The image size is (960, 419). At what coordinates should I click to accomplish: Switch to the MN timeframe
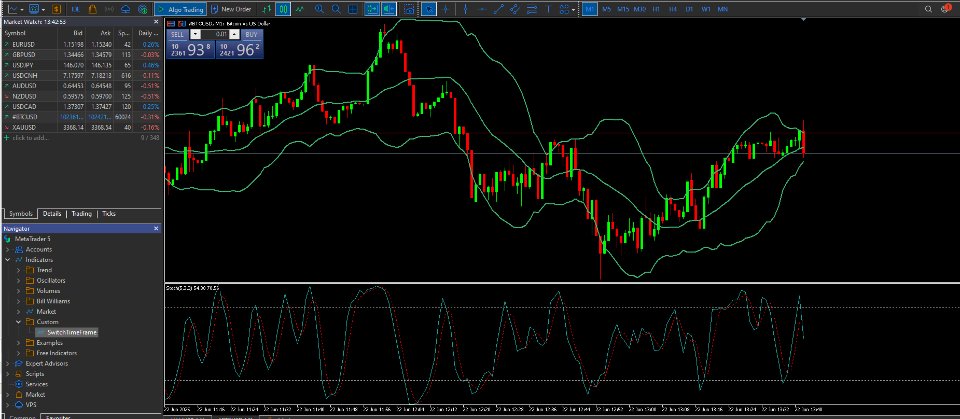[x=723, y=9]
